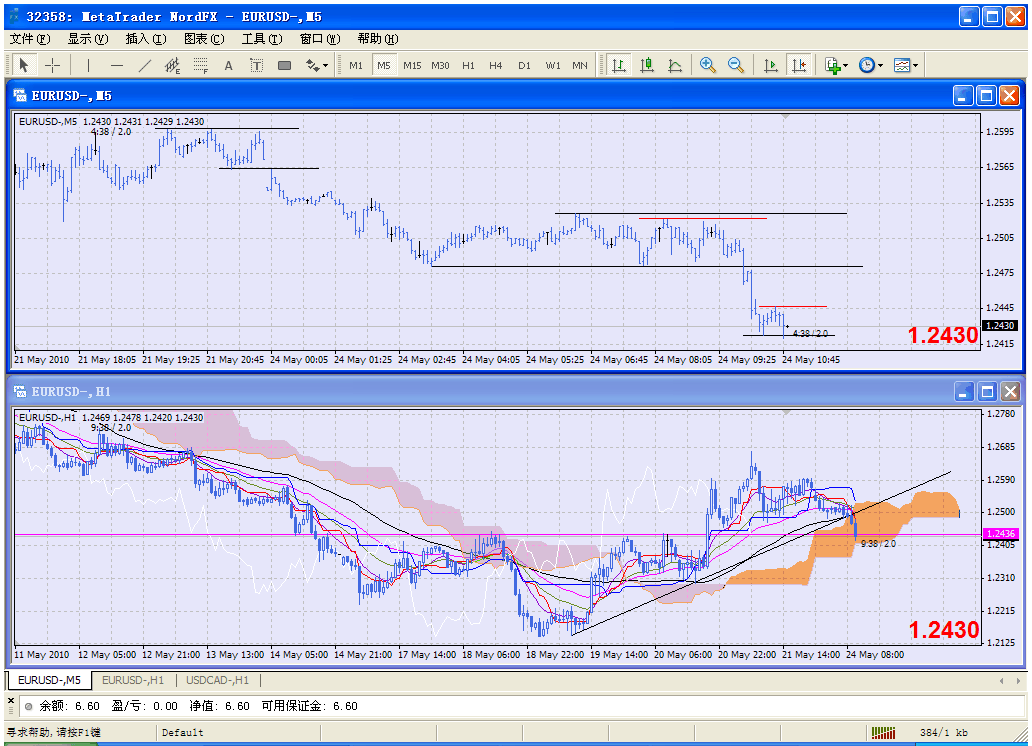Open the 插入(I) menu
This screenshot has height=746, width=1032.
coord(145,39)
